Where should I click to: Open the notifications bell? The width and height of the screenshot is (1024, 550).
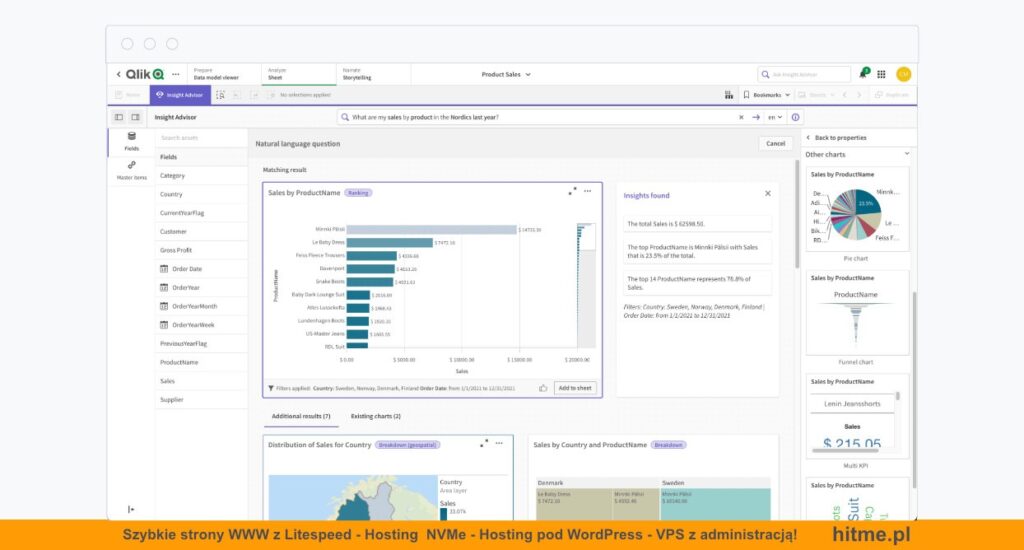(x=863, y=74)
